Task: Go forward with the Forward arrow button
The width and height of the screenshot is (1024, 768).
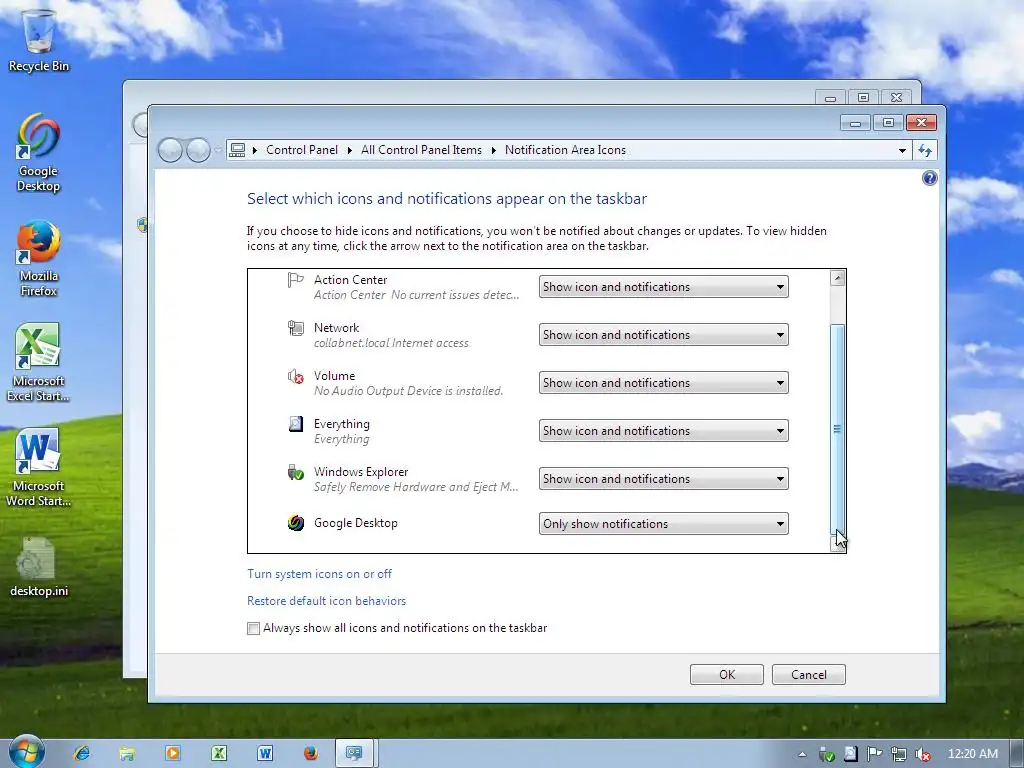Action: [198, 150]
